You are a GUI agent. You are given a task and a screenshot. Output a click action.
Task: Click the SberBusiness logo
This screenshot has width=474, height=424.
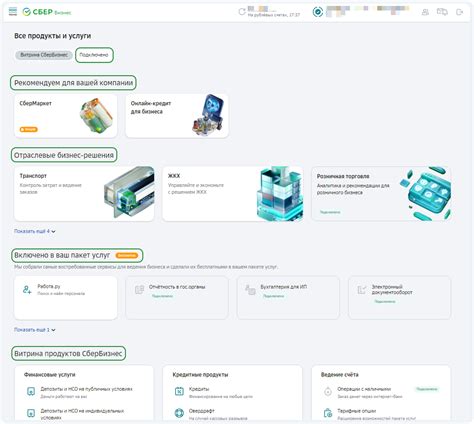coord(47,12)
